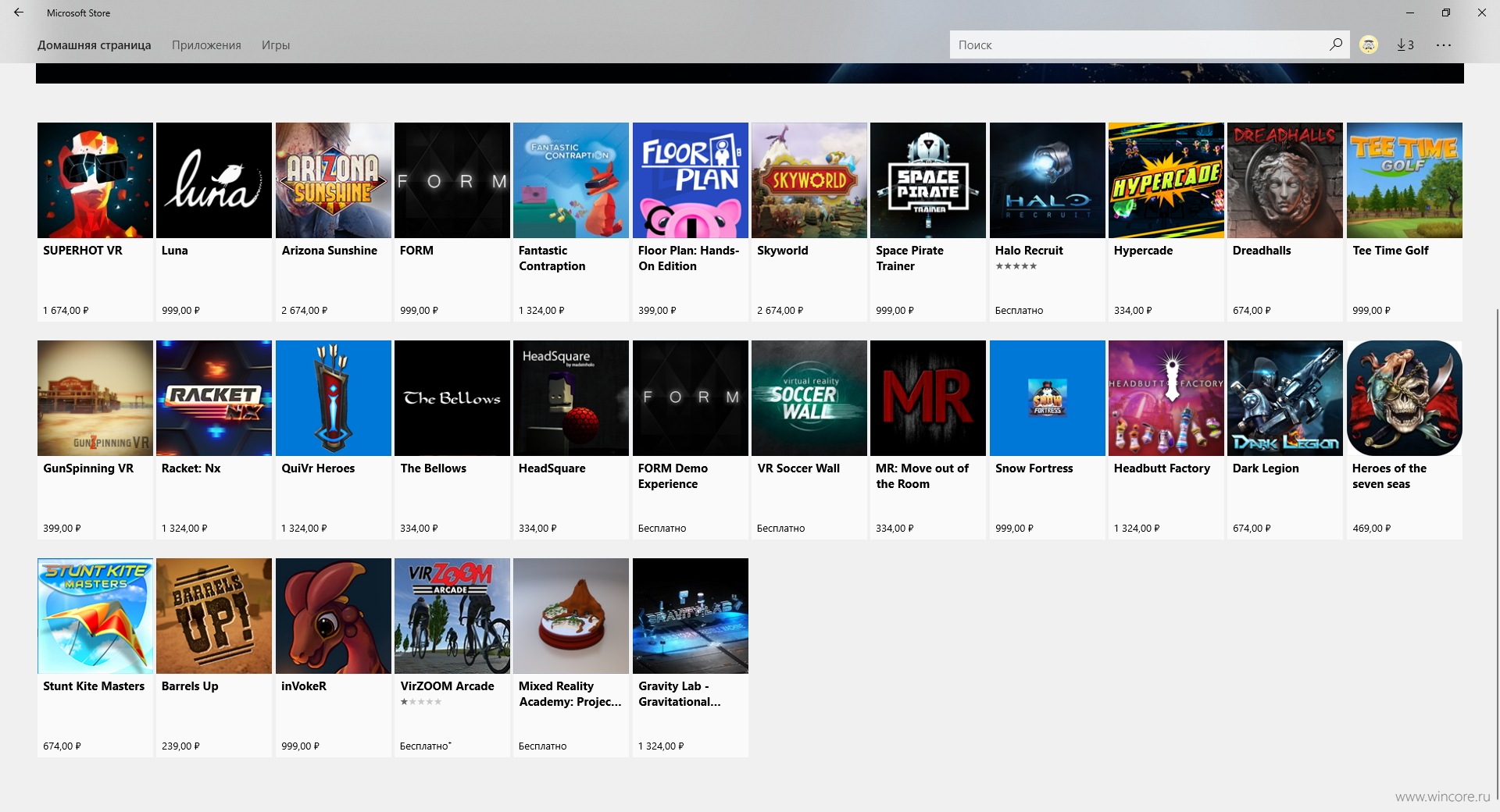
Task: Open MR: Move out of the Room tile
Action: point(928,440)
